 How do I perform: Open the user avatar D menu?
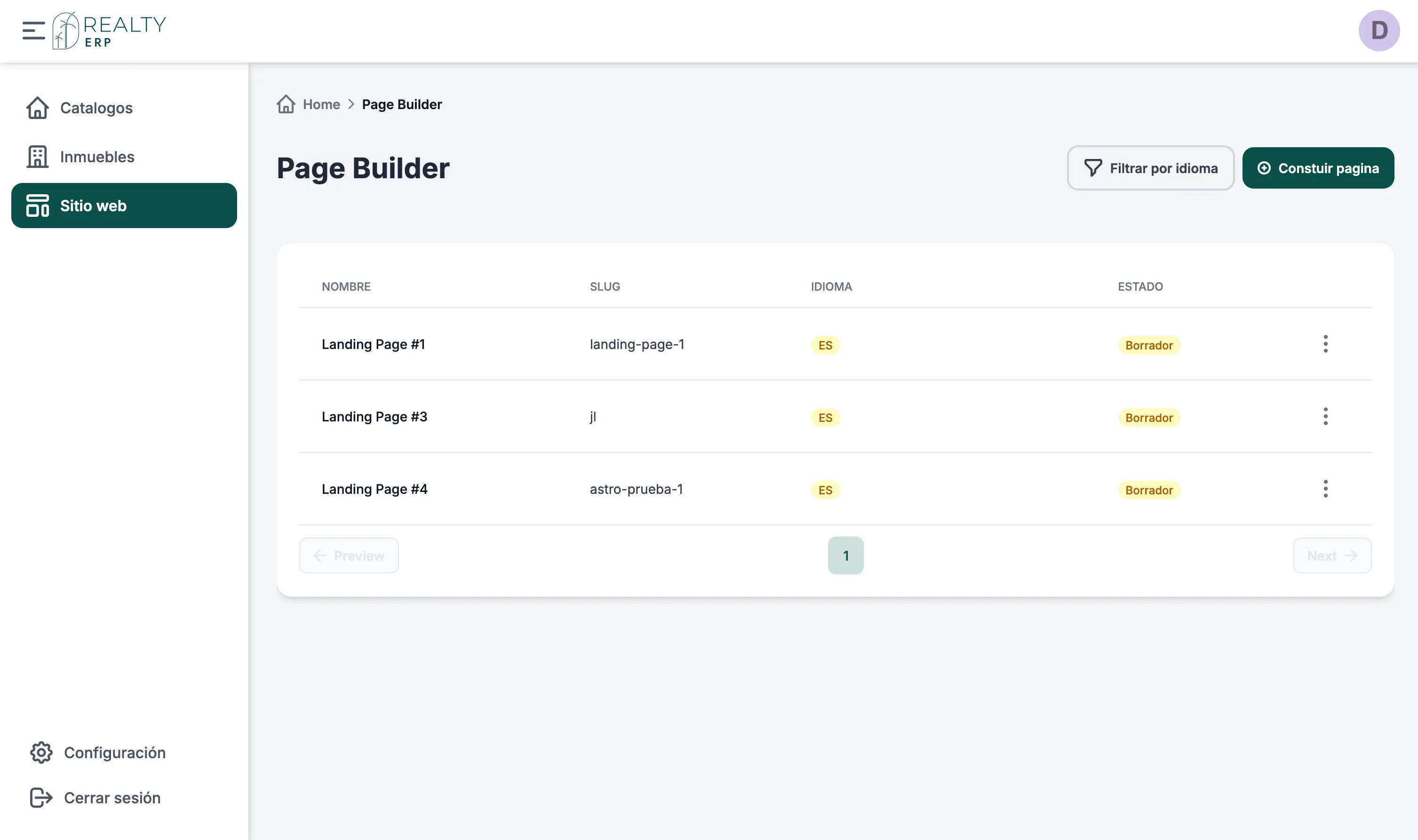(1378, 31)
